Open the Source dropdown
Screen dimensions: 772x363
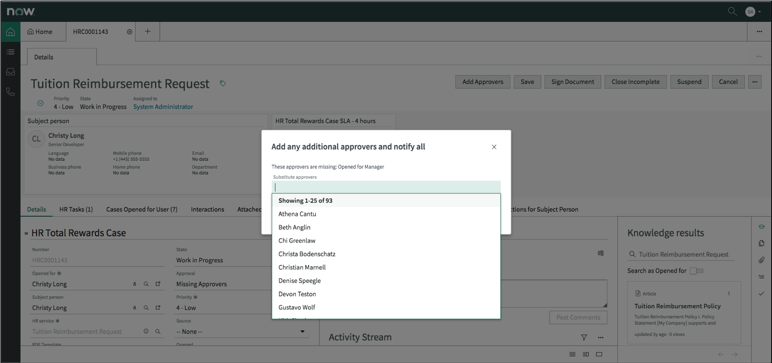[242, 331]
